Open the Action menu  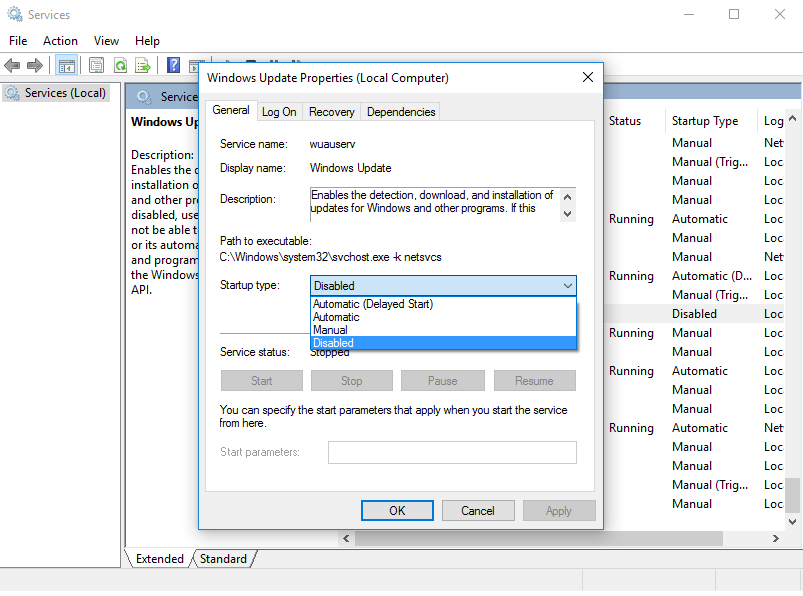tap(60, 41)
